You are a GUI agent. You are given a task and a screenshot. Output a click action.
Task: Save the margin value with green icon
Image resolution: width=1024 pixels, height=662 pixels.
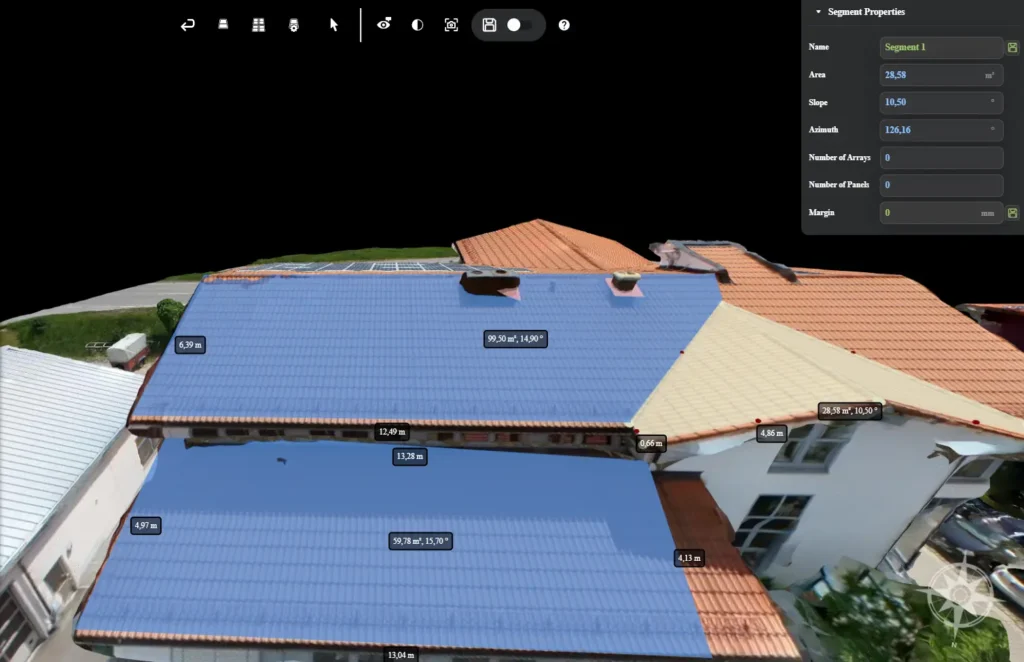pos(1012,213)
